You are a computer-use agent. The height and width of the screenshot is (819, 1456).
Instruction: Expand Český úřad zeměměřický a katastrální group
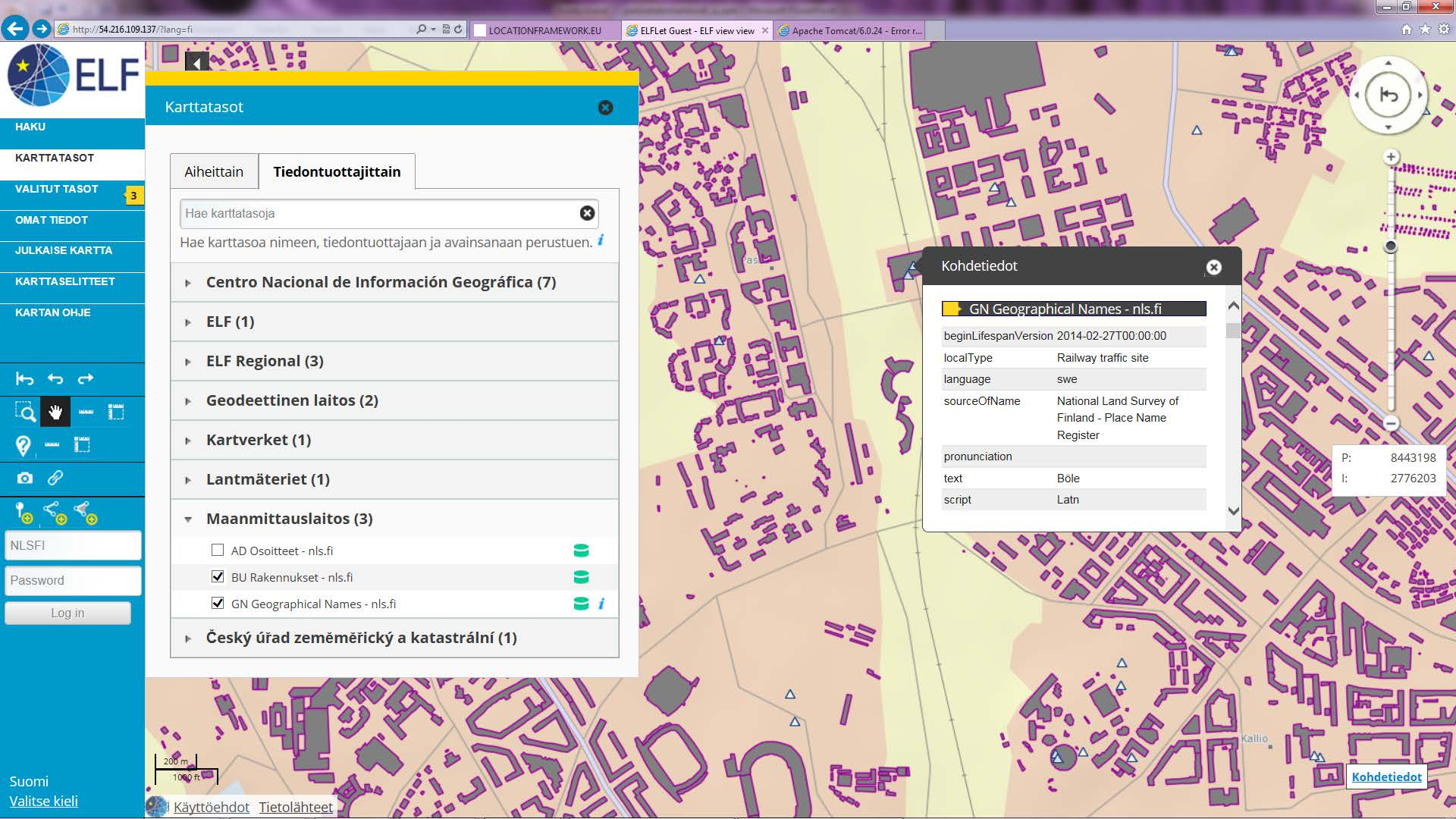pyautogui.click(x=394, y=638)
